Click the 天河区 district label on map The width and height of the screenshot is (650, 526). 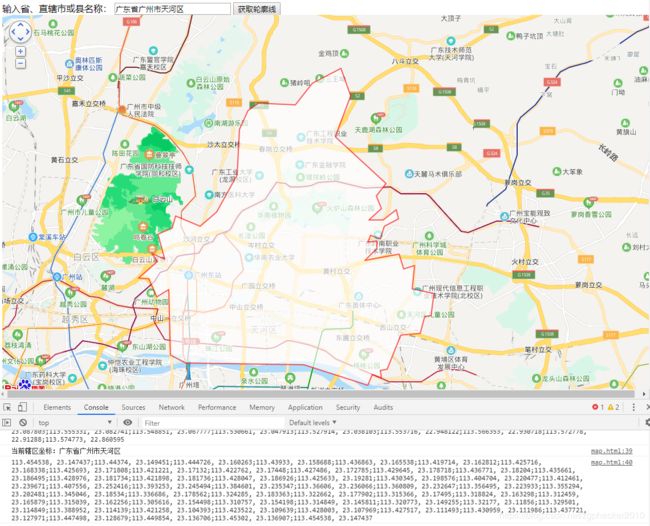(263, 330)
